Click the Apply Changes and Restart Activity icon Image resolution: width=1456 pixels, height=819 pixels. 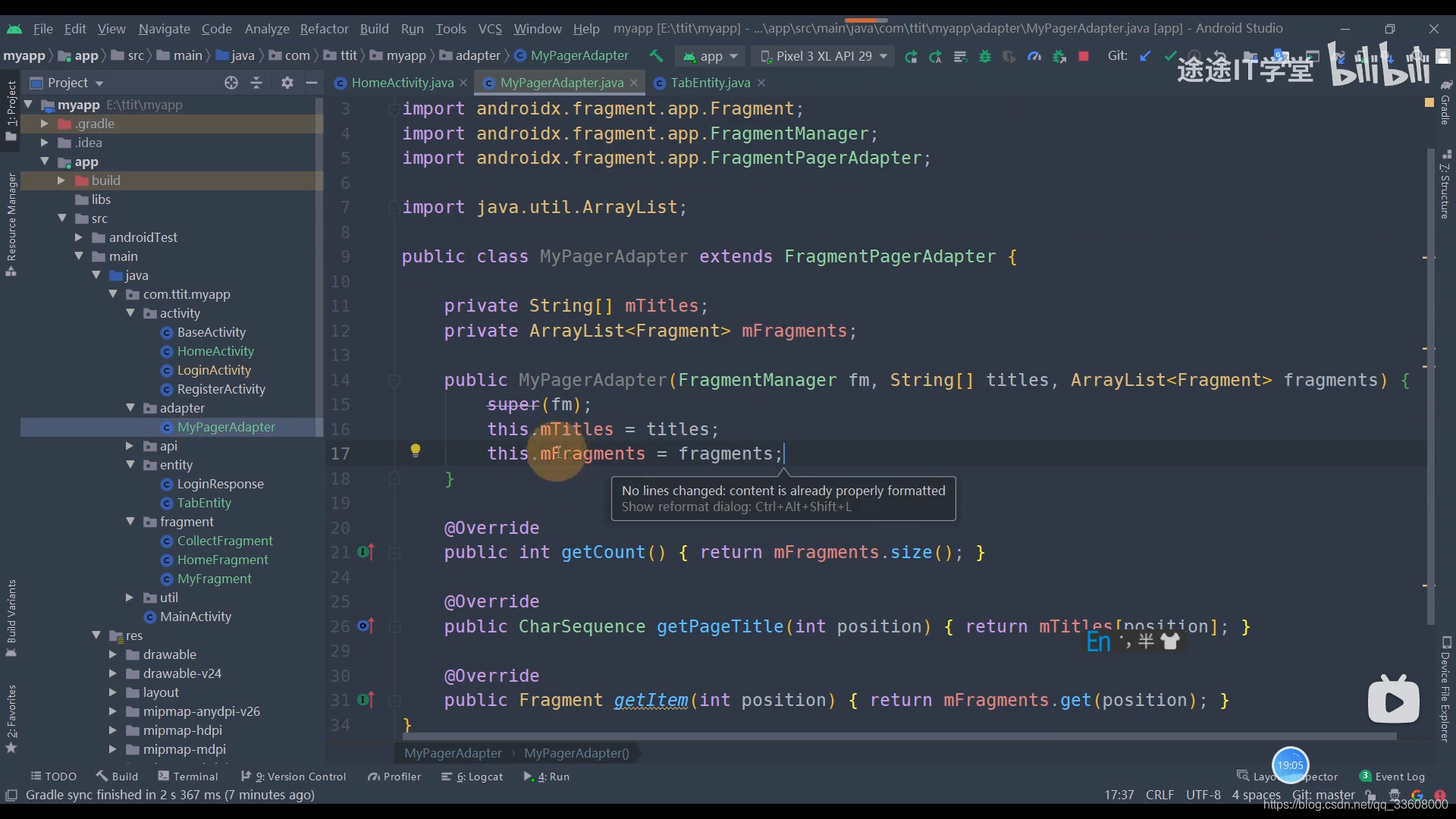click(936, 56)
